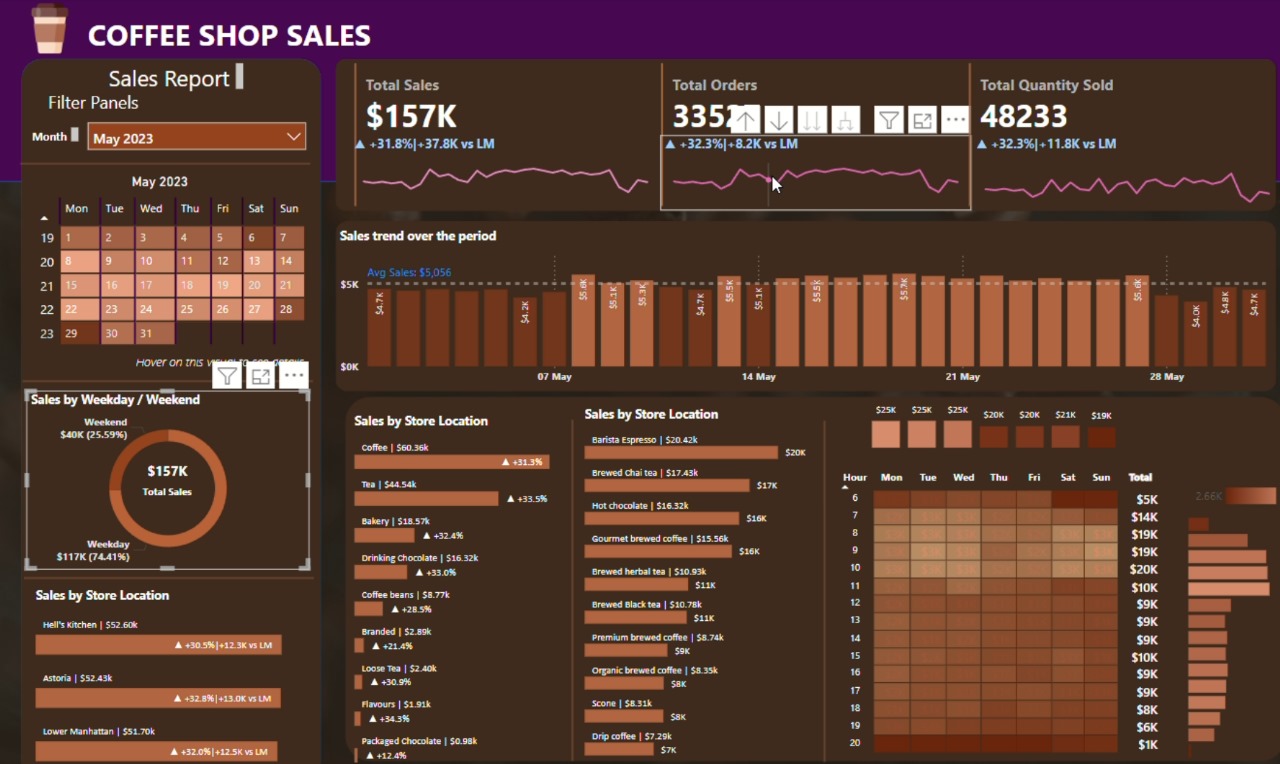1280x764 pixels.
Task: Select the Lower Manhattan sales bar
Action: [x=157, y=751]
